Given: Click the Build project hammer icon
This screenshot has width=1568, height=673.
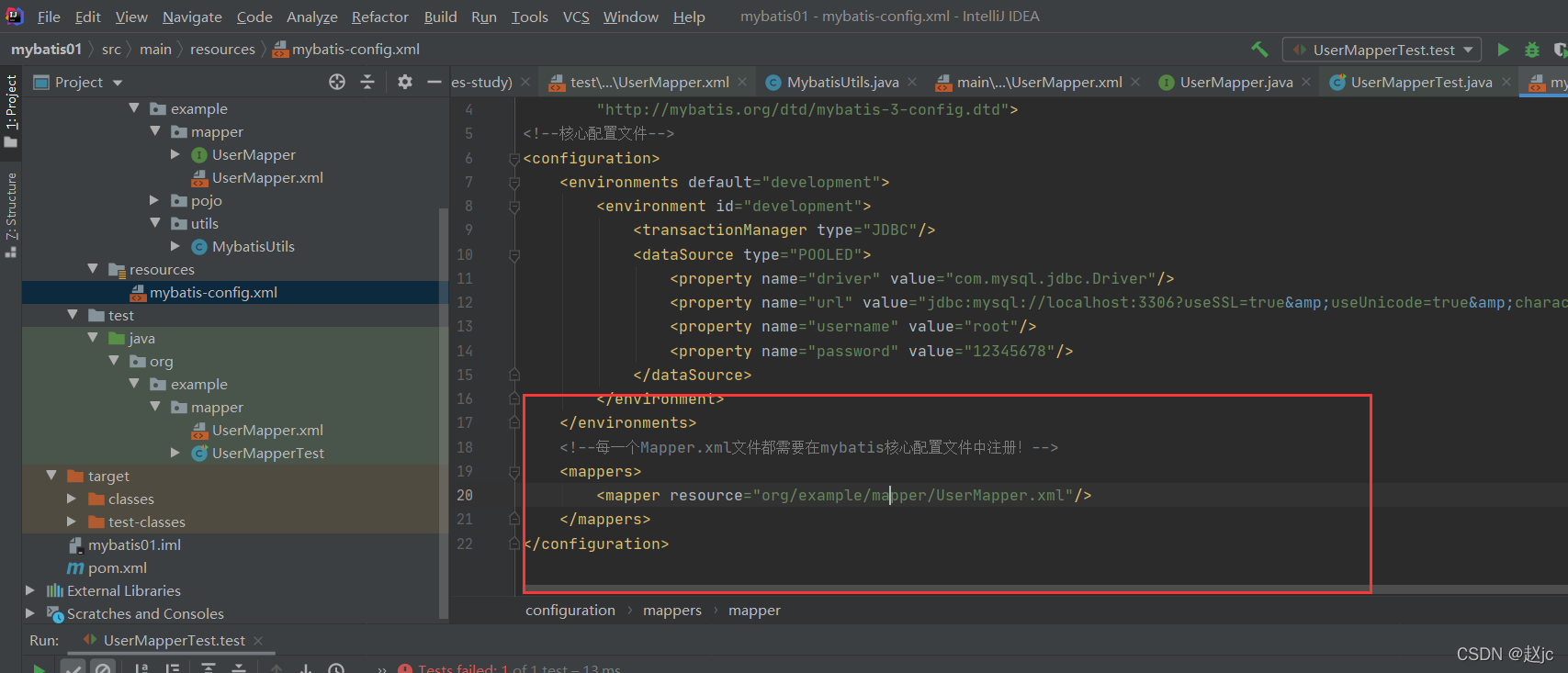Looking at the screenshot, I should [1259, 50].
